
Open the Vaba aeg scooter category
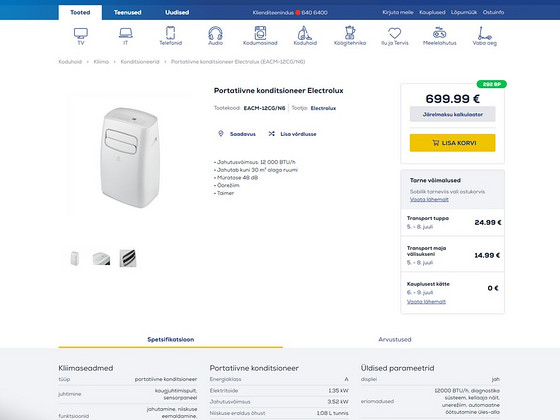(x=485, y=33)
